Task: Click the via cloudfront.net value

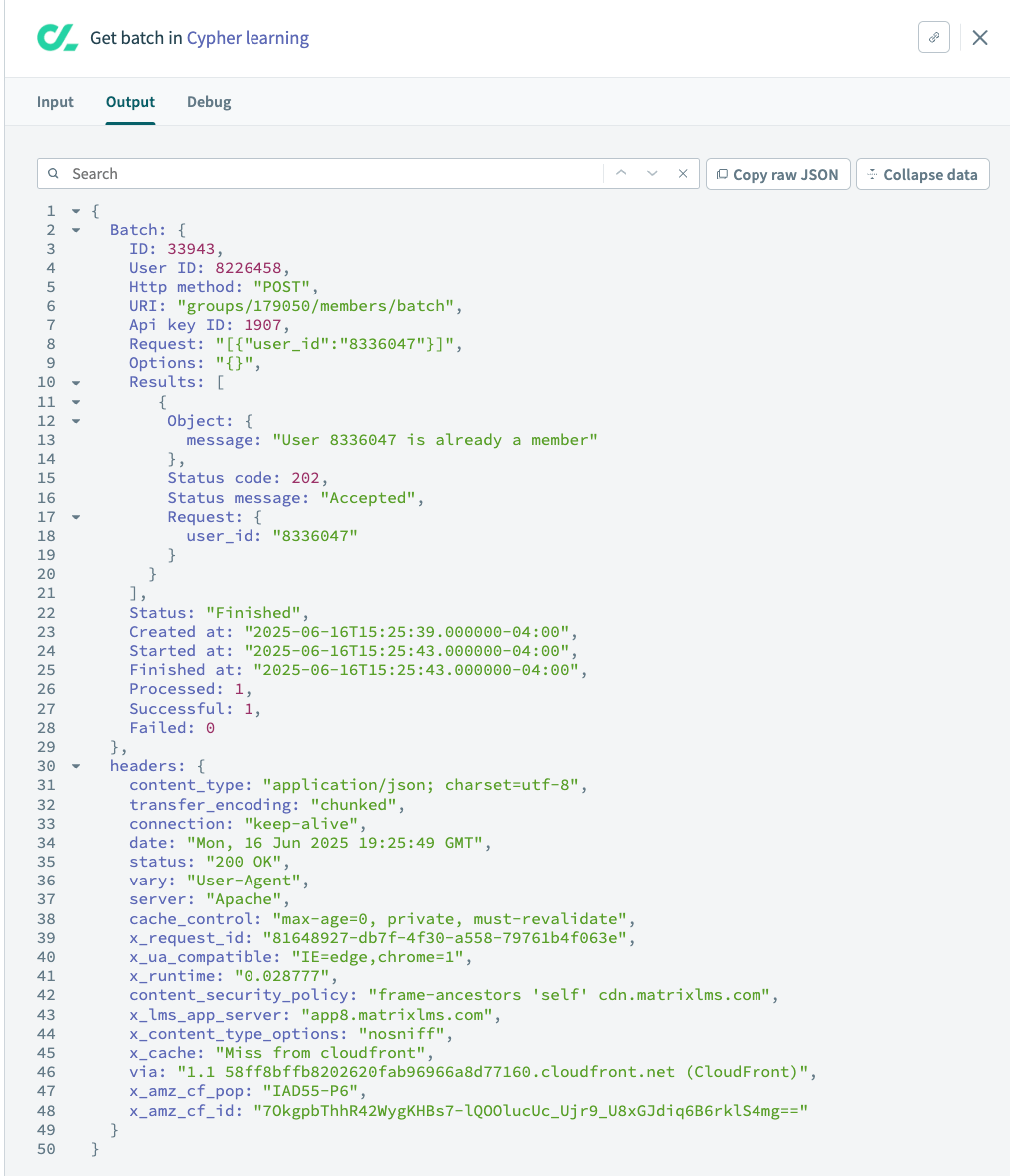Action: [493, 1072]
